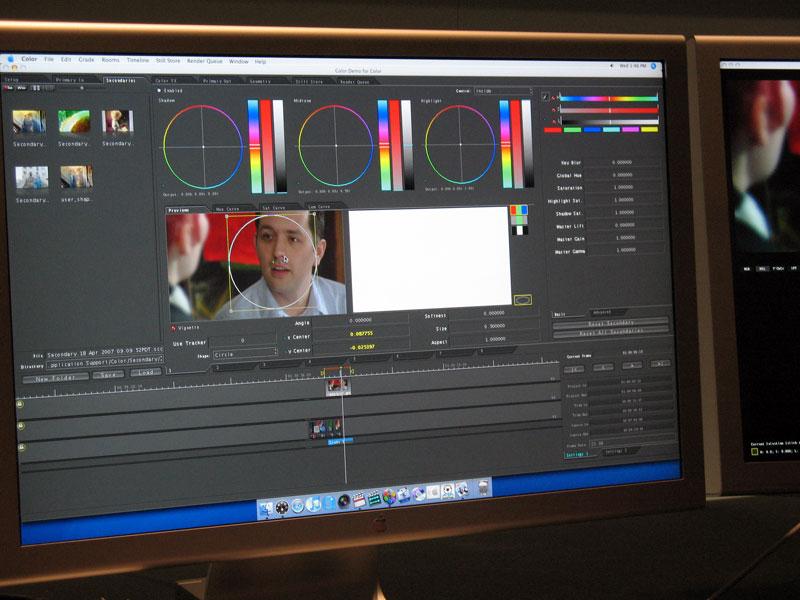The image size is (800, 600).
Task: Click the Reset All Secondaries button
Action: click(x=611, y=332)
